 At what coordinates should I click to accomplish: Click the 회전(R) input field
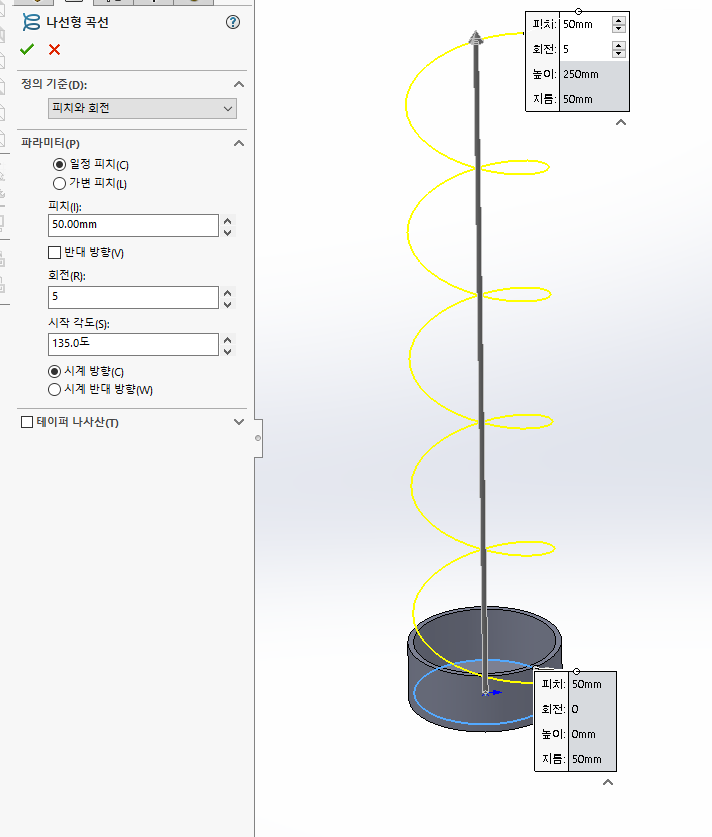[x=133, y=297]
